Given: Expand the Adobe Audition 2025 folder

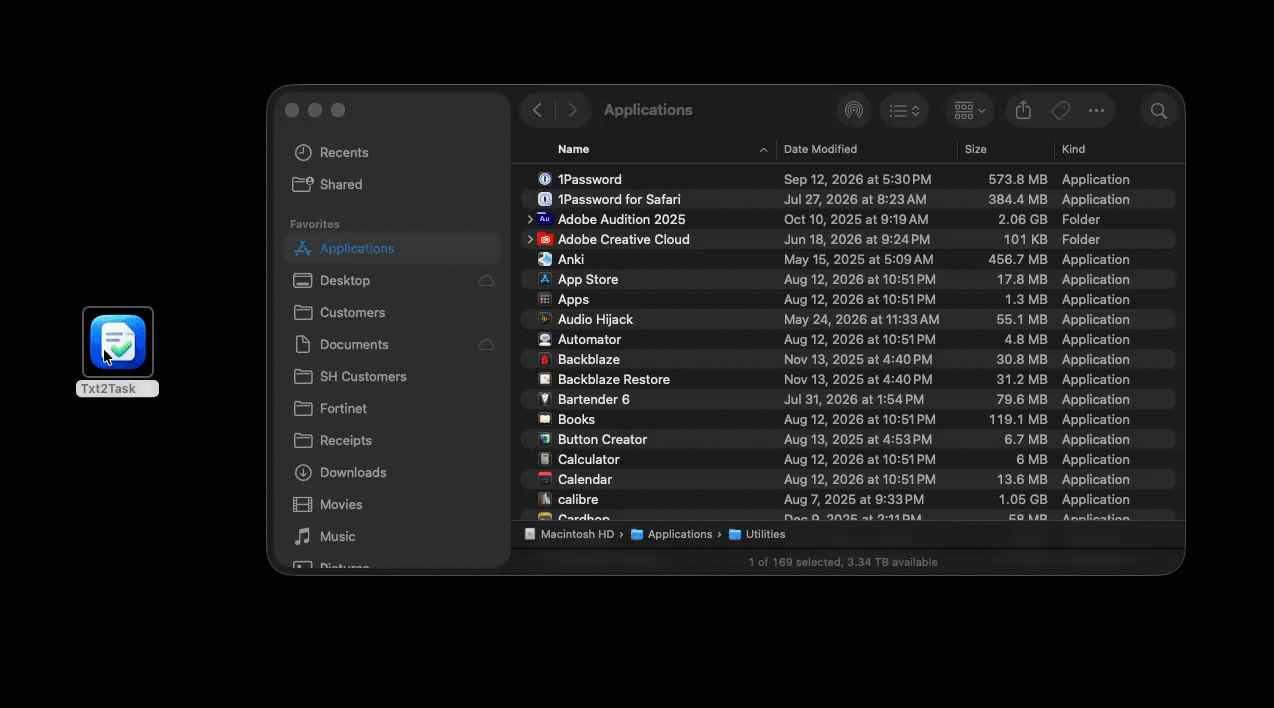Looking at the screenshot, I should 530,219.
